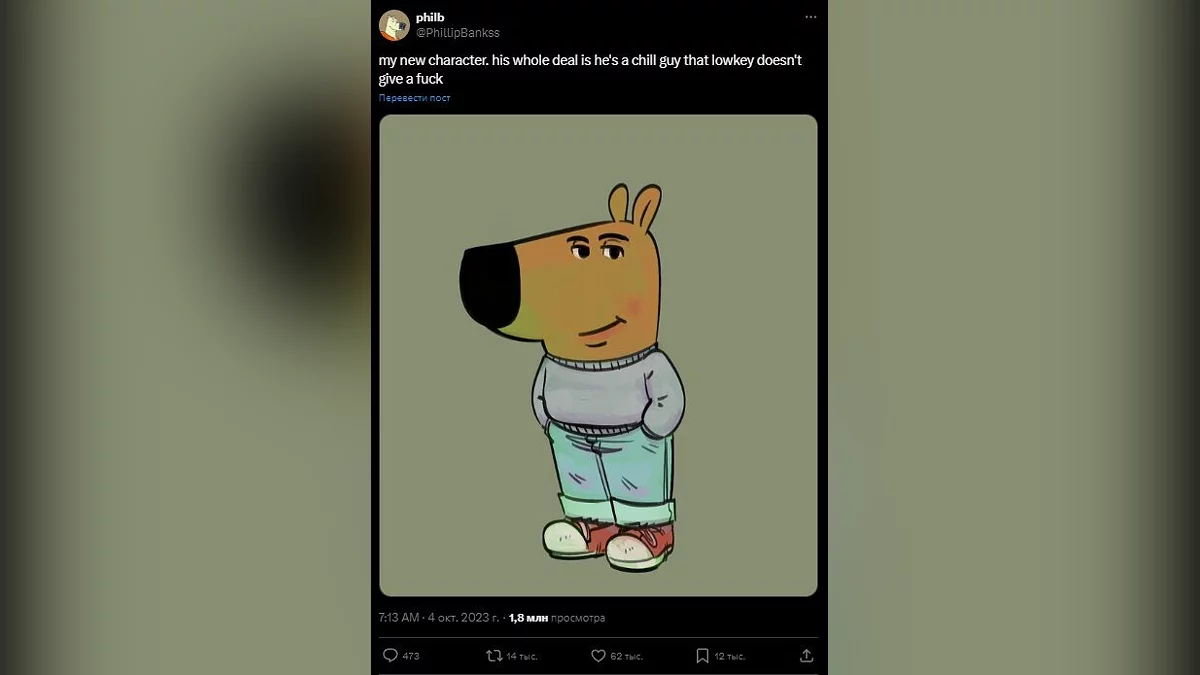Repost the tweet using the retweet icon
The height and width of the screenshot is (675, 1200).
(x=494, y=656)
